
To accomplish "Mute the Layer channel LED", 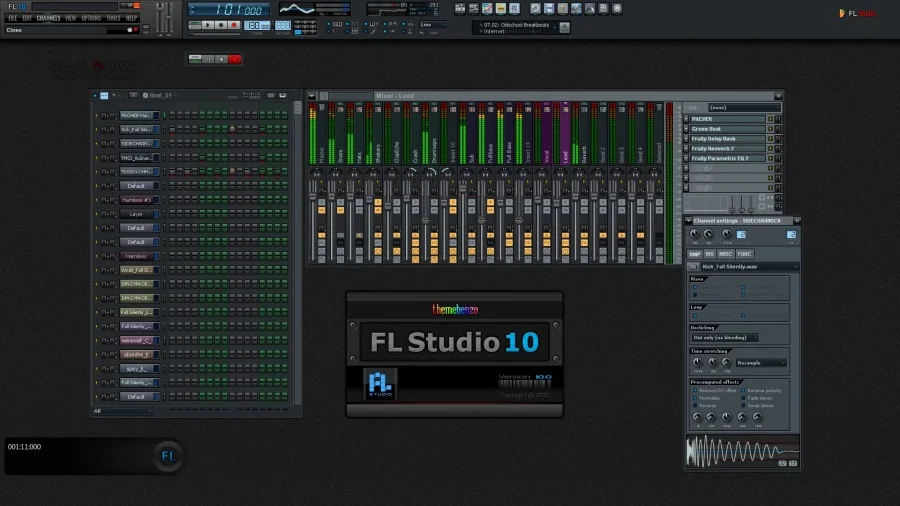I will (96, 214).
